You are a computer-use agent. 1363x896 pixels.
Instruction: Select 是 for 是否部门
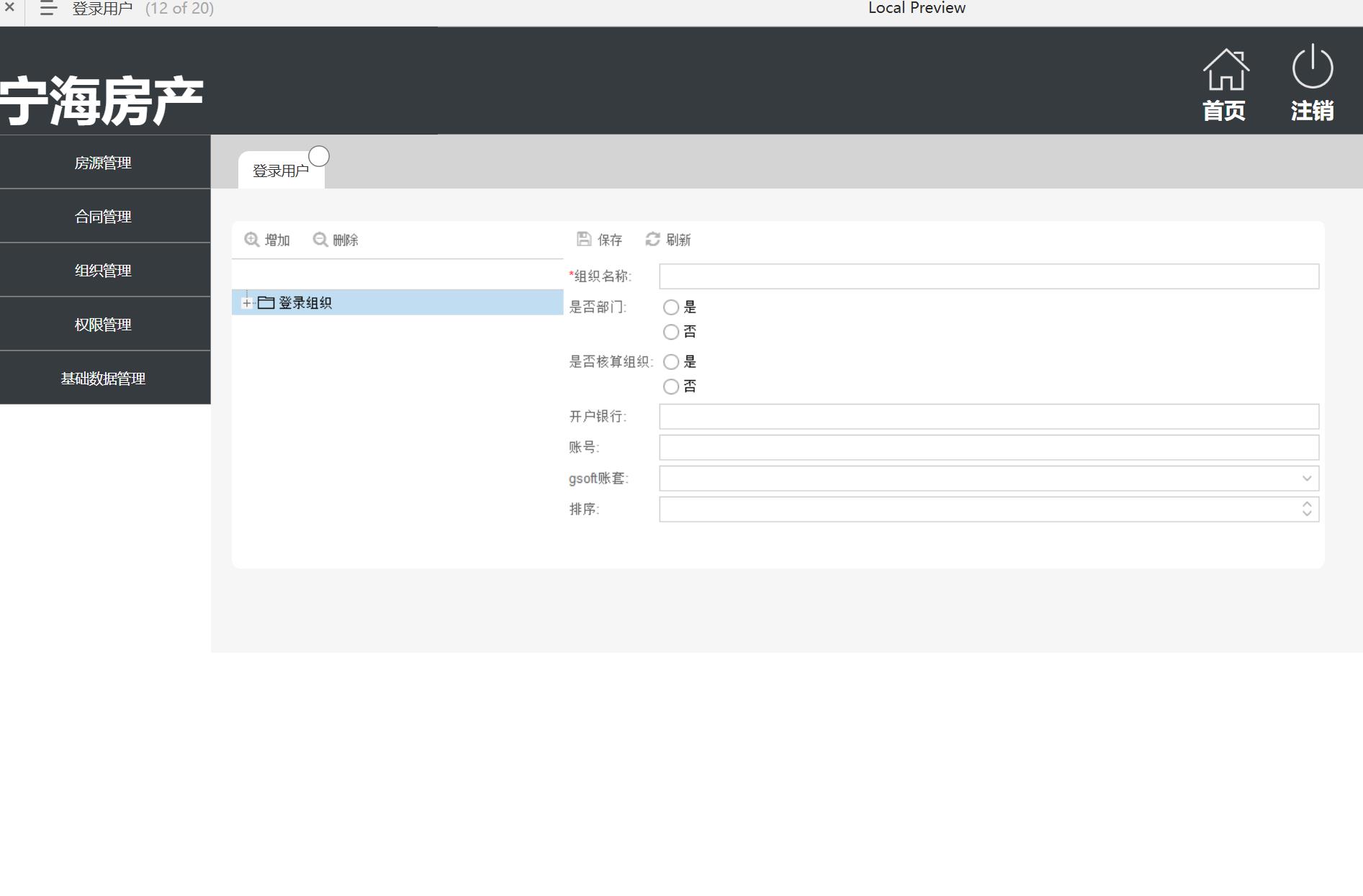tap(671, 307)
